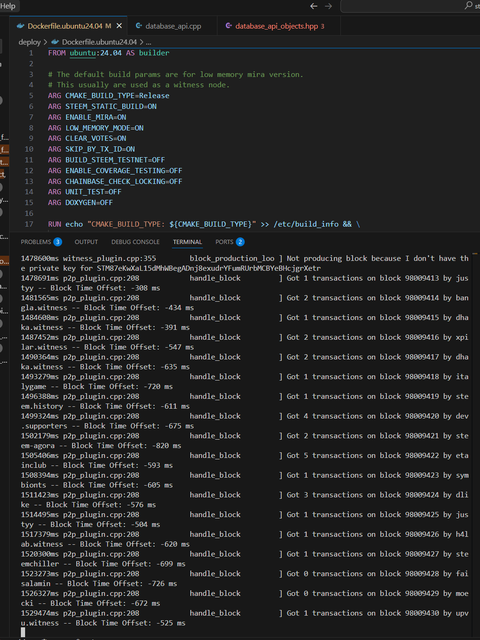
Task: Click the Docker icon on Dockerfile tab
Action: pos(20,26)
